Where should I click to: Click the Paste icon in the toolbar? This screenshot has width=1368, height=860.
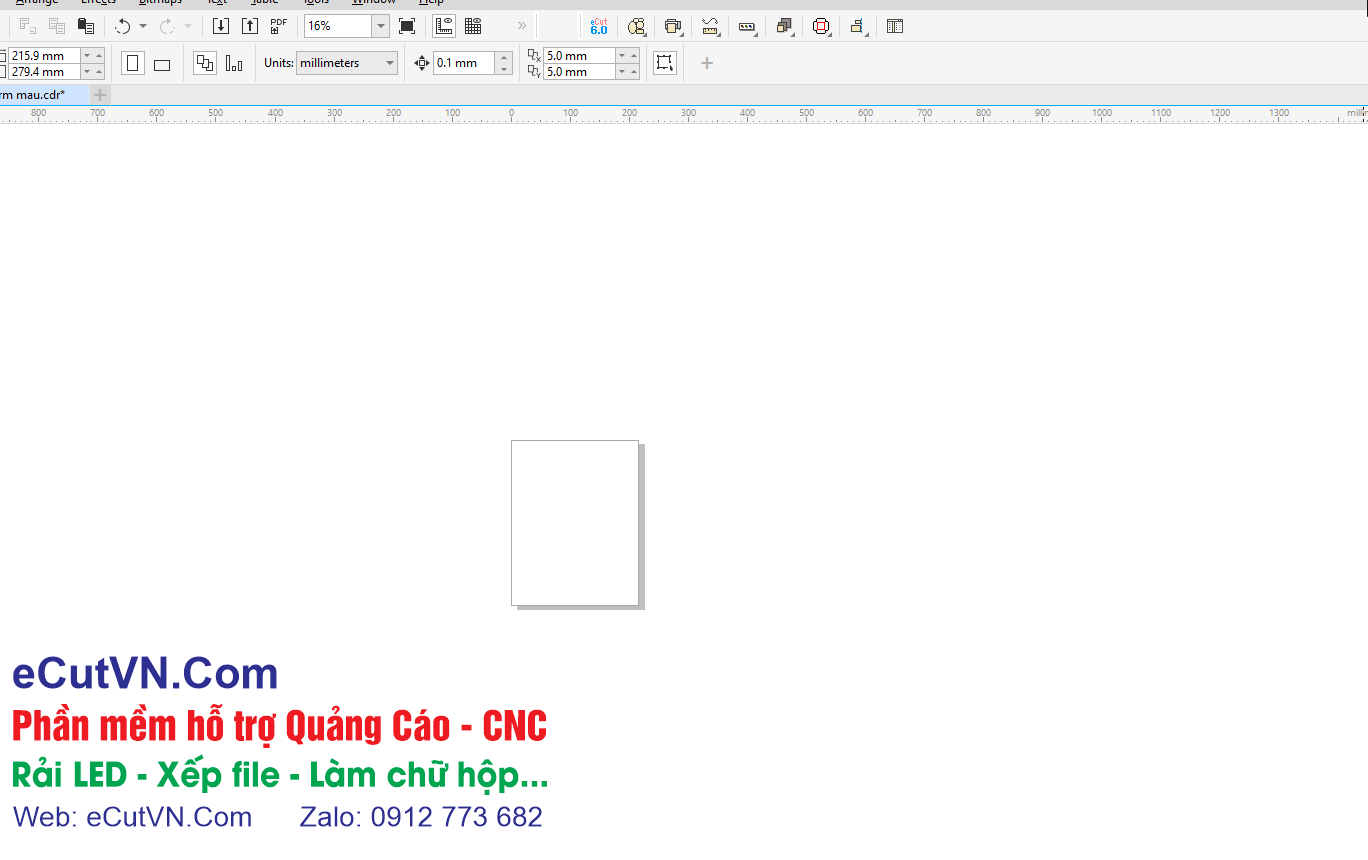(x=86, y=26)
